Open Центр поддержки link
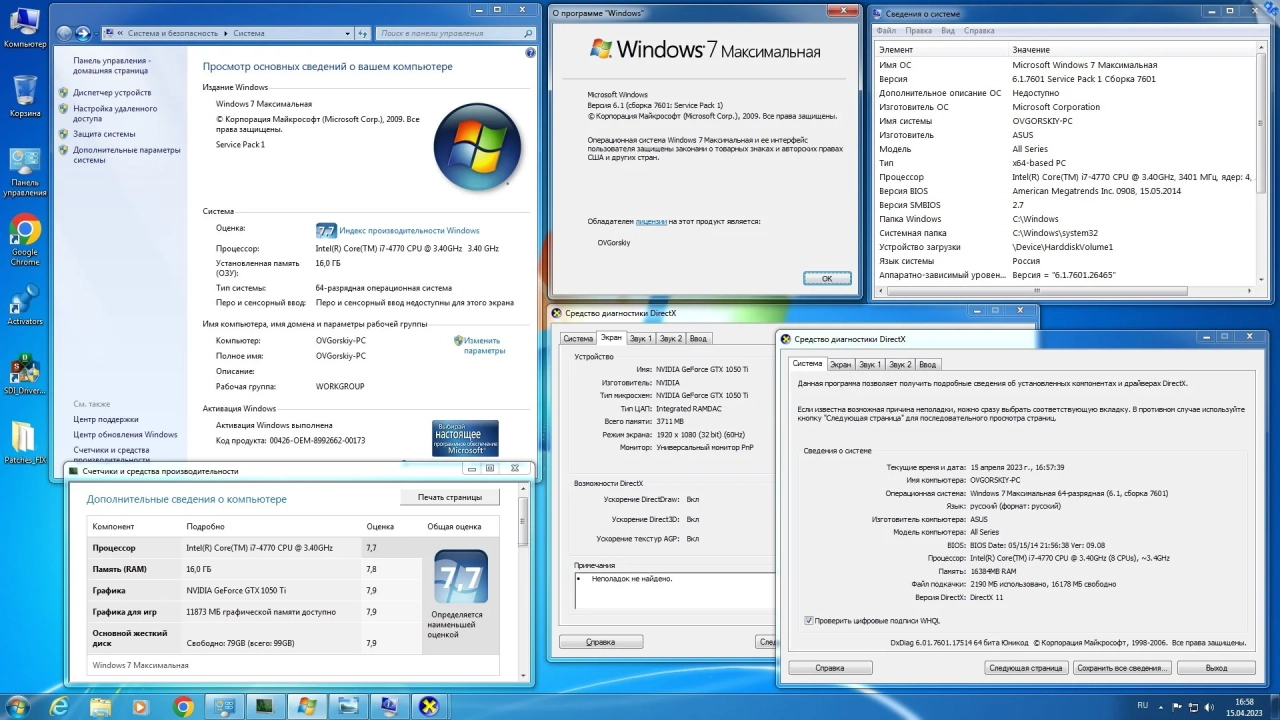Viewport: 1280px width, 720px height. pyautogui.click(x=106, y=420)
